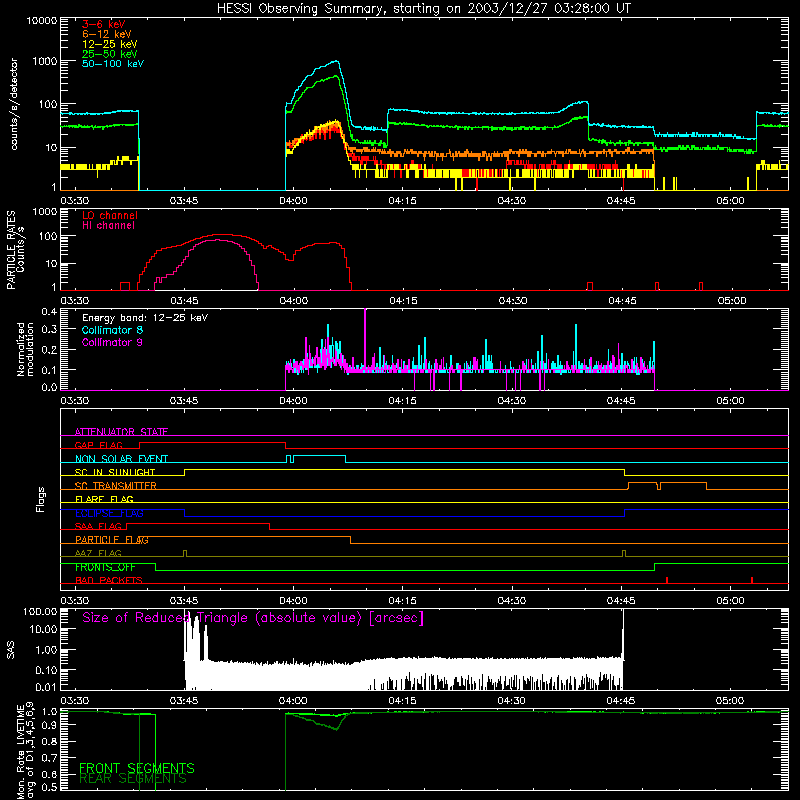Click the ECLIPSE_FLAG label
Image resolution: width=800 pixels, height=800 pixels.
[109, 513]
